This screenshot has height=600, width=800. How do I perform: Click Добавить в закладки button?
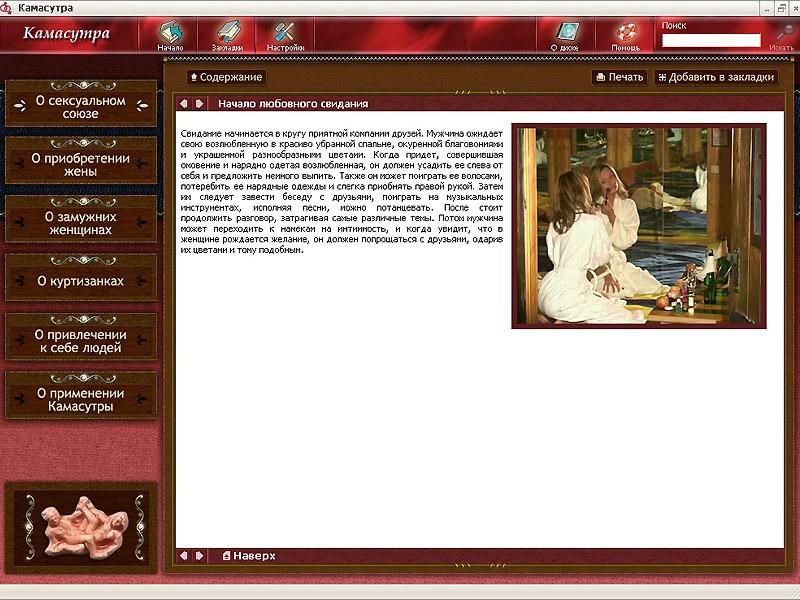716,77
